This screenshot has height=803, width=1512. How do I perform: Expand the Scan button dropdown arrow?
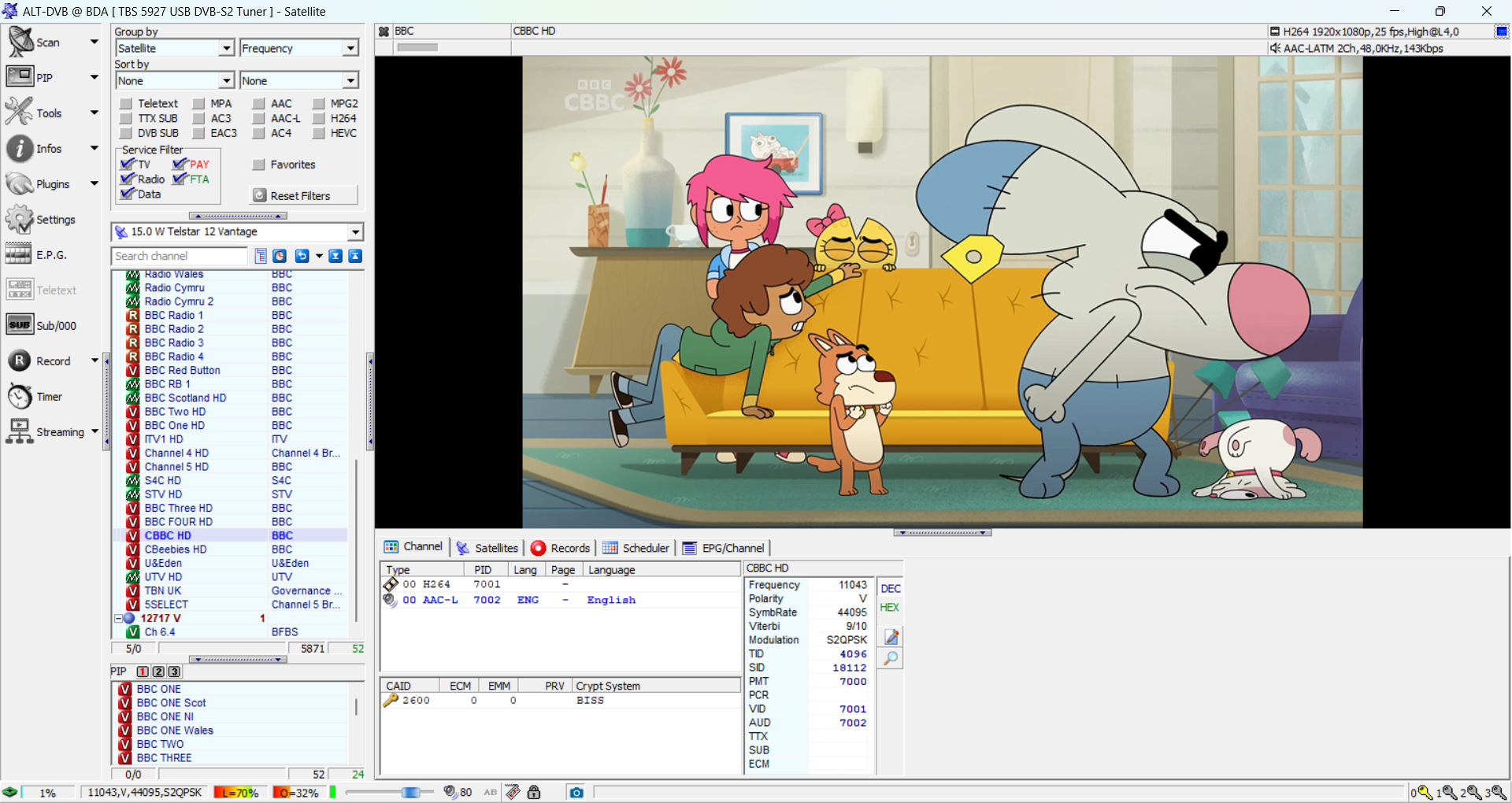(94, 42)
